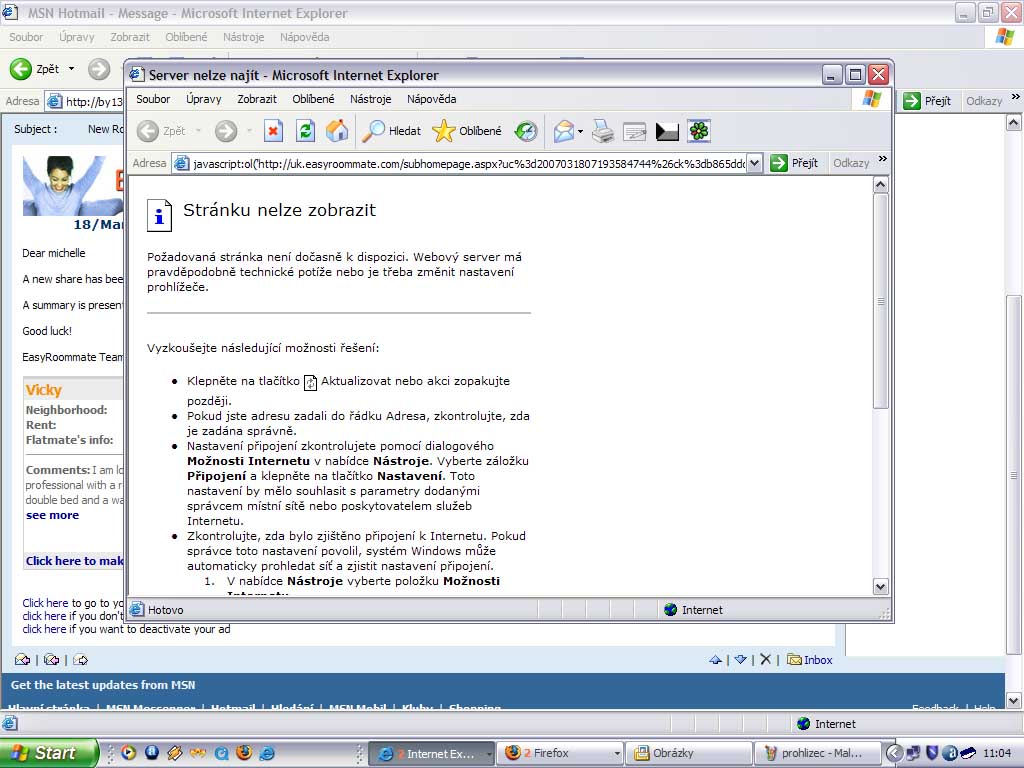Open the Mail icon dropdown arrow
The width and height of the screenshot is (1024, 768).
tap(581, 131)
